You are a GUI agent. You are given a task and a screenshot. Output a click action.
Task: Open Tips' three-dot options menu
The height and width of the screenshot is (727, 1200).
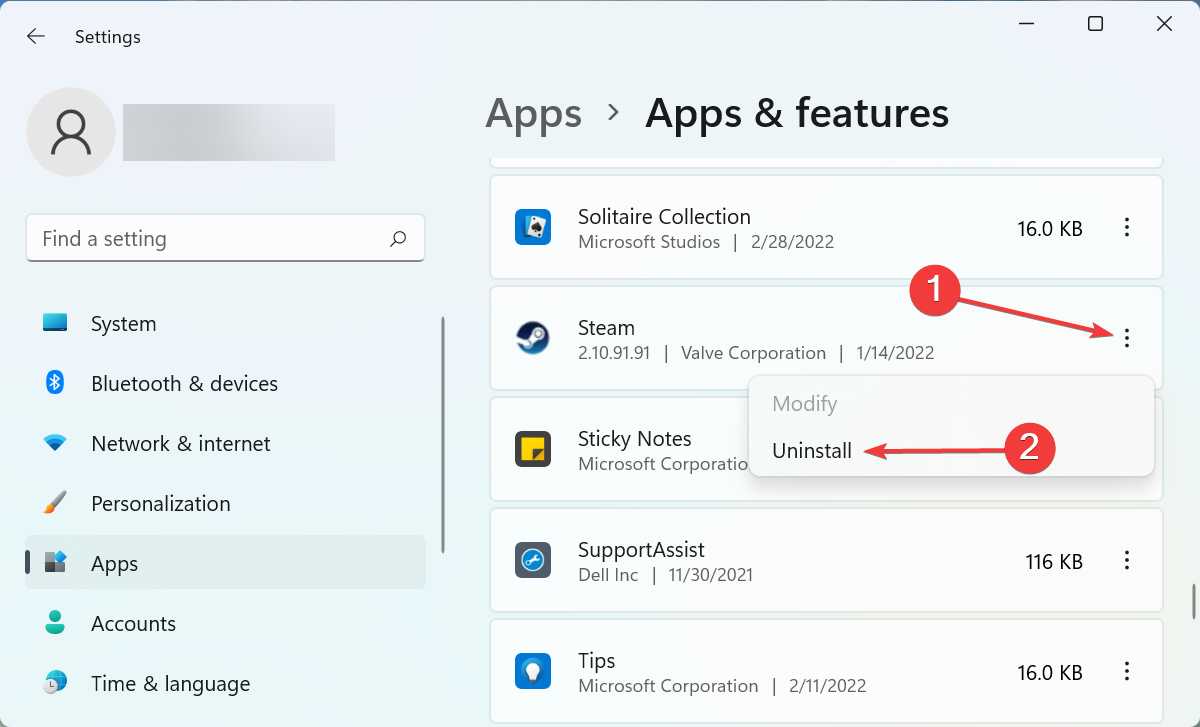point(1127,671)
